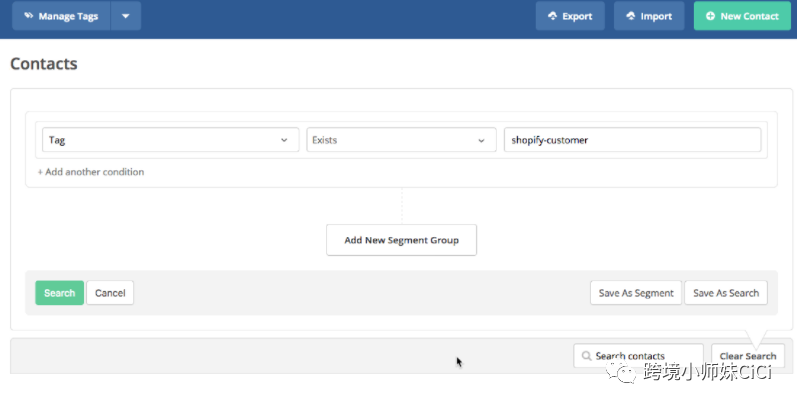Click the cloud icon on Export
This screenshot has height=406, width=797.
click(553, 16)
